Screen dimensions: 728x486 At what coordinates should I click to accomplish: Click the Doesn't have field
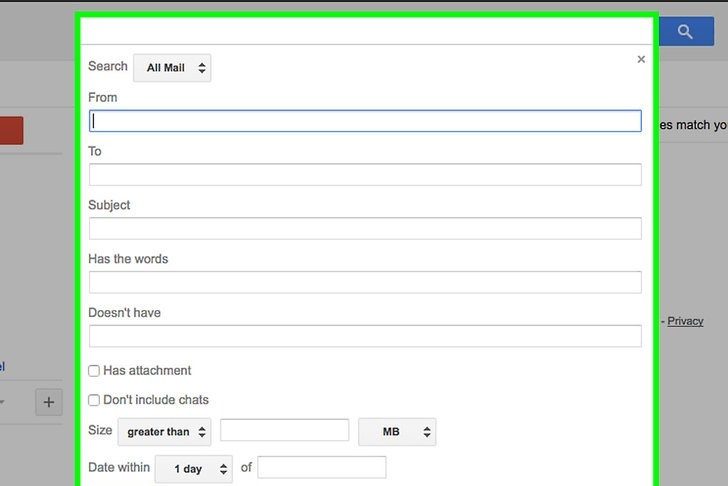click(x=365, y=336)
